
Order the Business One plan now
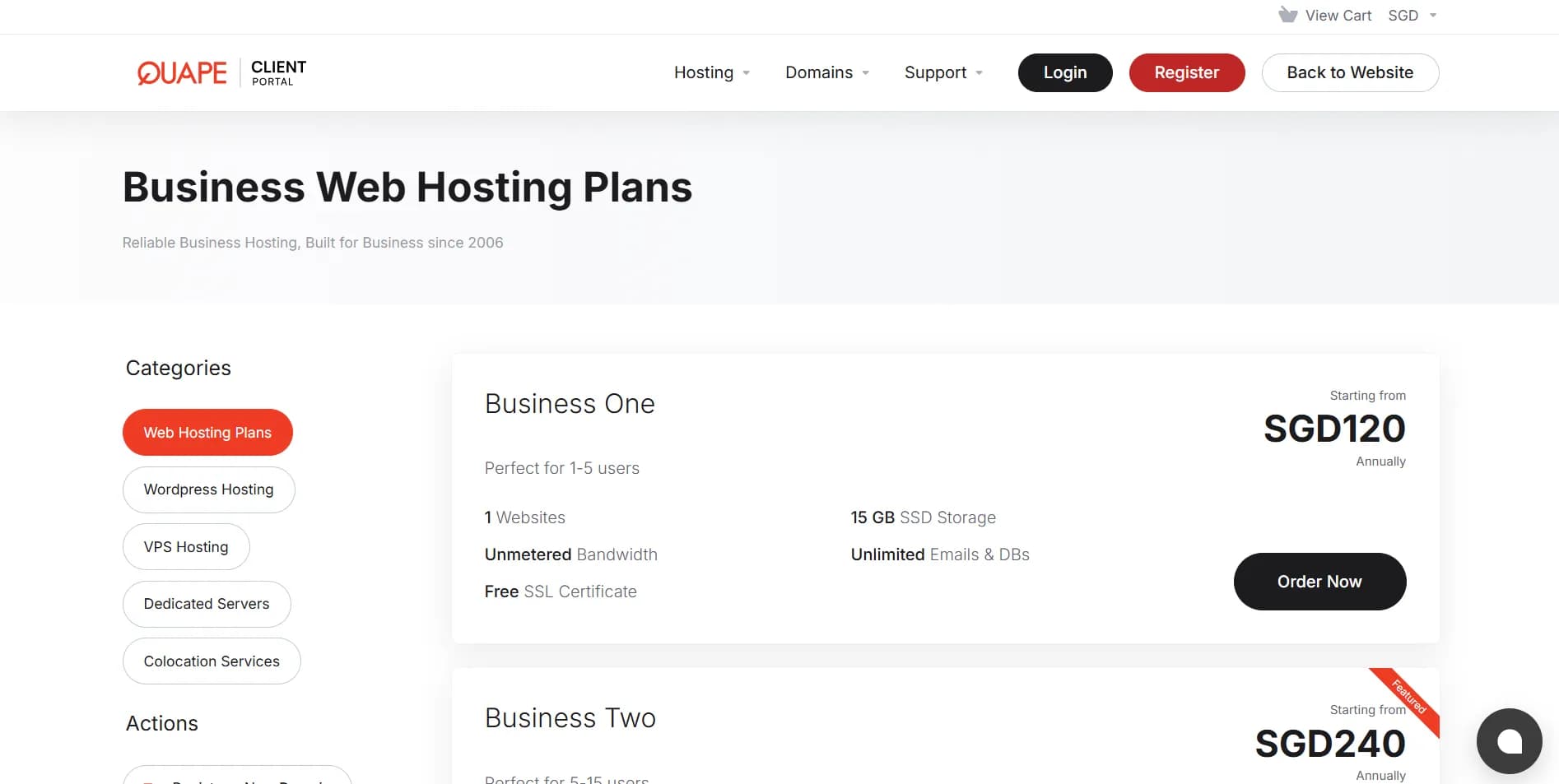1319,582
